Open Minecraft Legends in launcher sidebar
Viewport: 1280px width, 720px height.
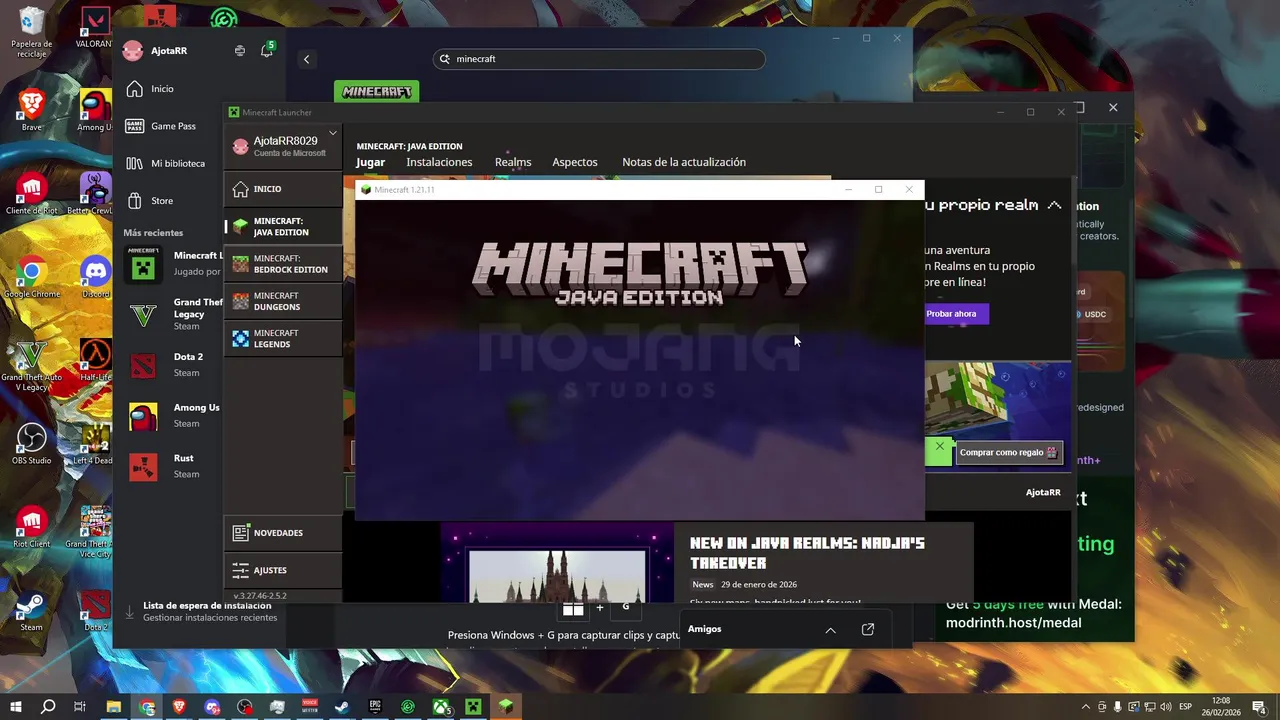tap(284, 338)
